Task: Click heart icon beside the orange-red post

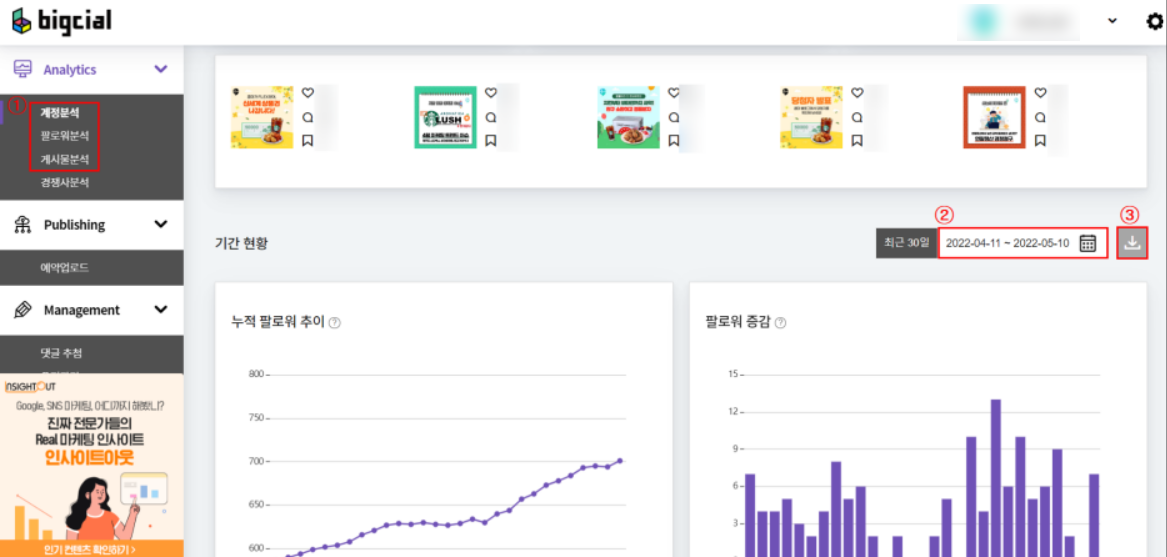Action: click(x=1040, y=93)
